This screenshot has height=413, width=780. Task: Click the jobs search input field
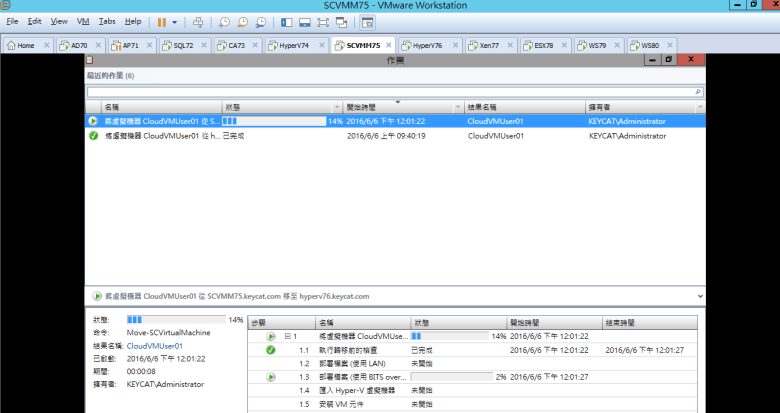pyautogui.click(x=388, y=91)
